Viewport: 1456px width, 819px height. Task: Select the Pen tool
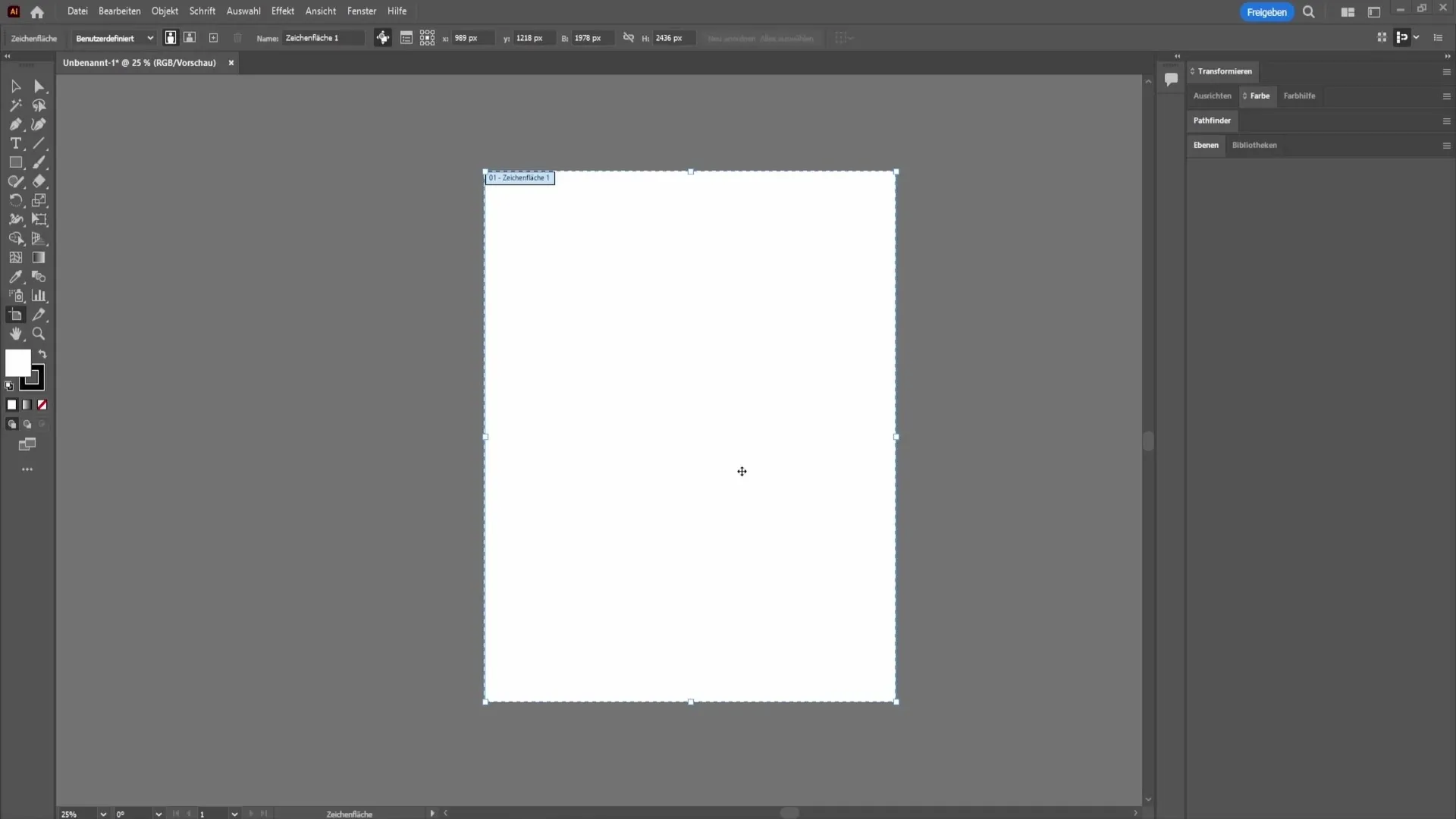[x=15, y=124]
